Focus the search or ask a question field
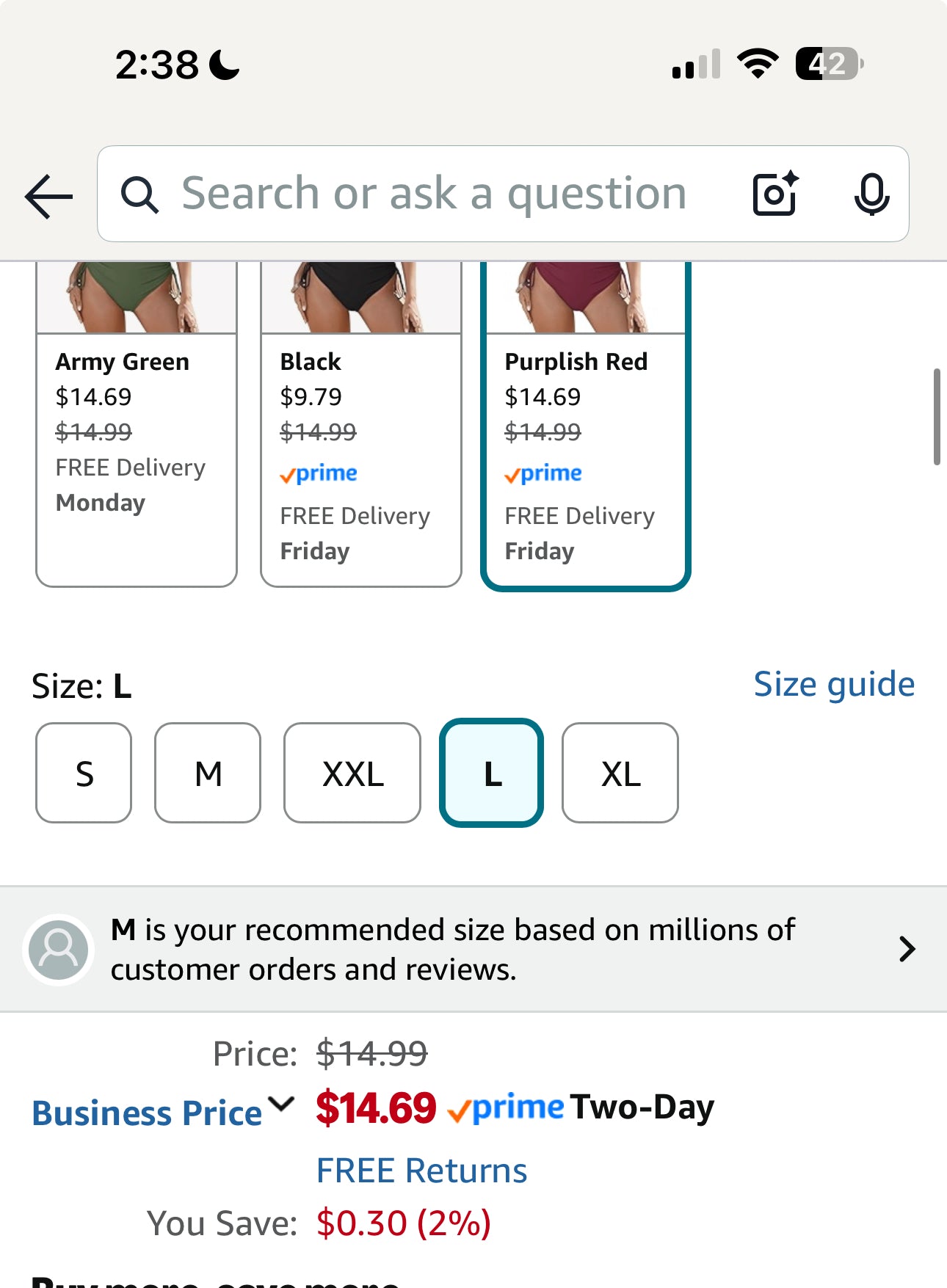The height and width of the screenshot is (1288, 947). click(x=435, y=194)
